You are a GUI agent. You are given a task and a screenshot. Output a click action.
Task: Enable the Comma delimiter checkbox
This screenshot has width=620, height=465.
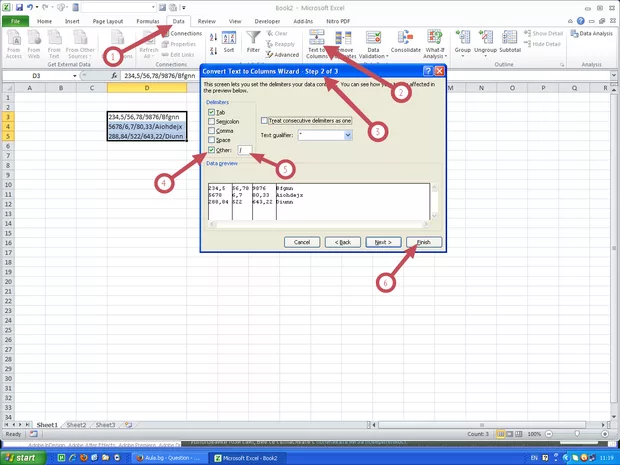point(210,130)
